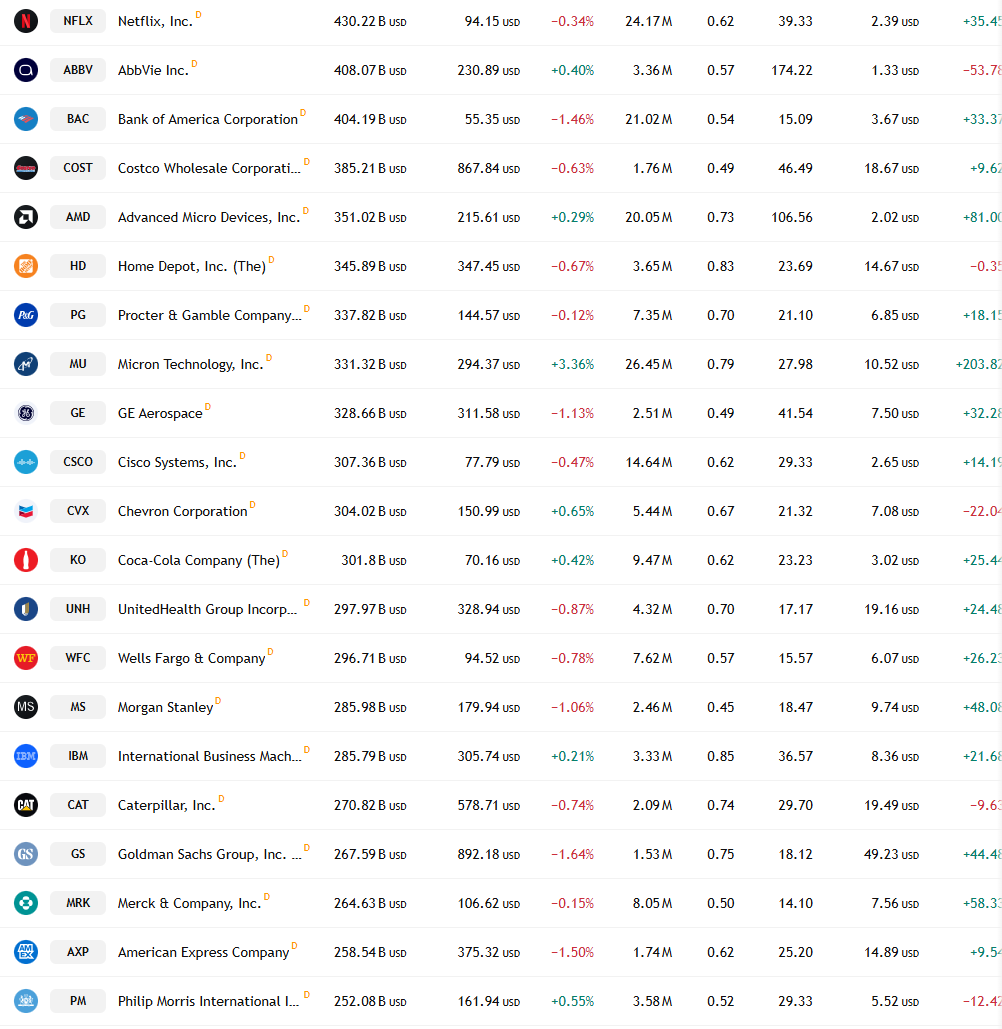1002x1029 pixels.
Task: Click the Bank of America logo icon
Action: coord(26,119)
